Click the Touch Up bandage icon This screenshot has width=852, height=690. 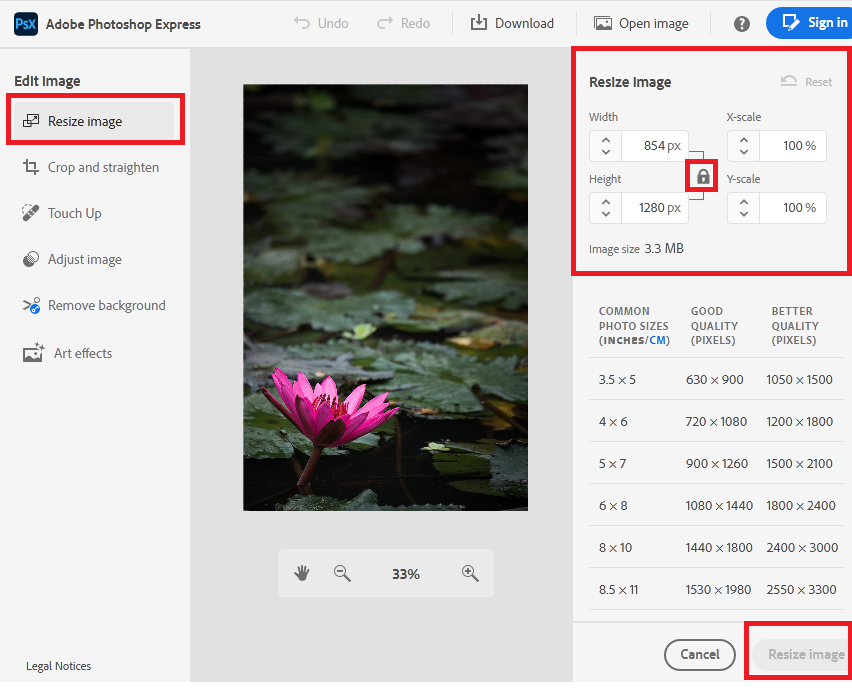[x=30, y=212]
